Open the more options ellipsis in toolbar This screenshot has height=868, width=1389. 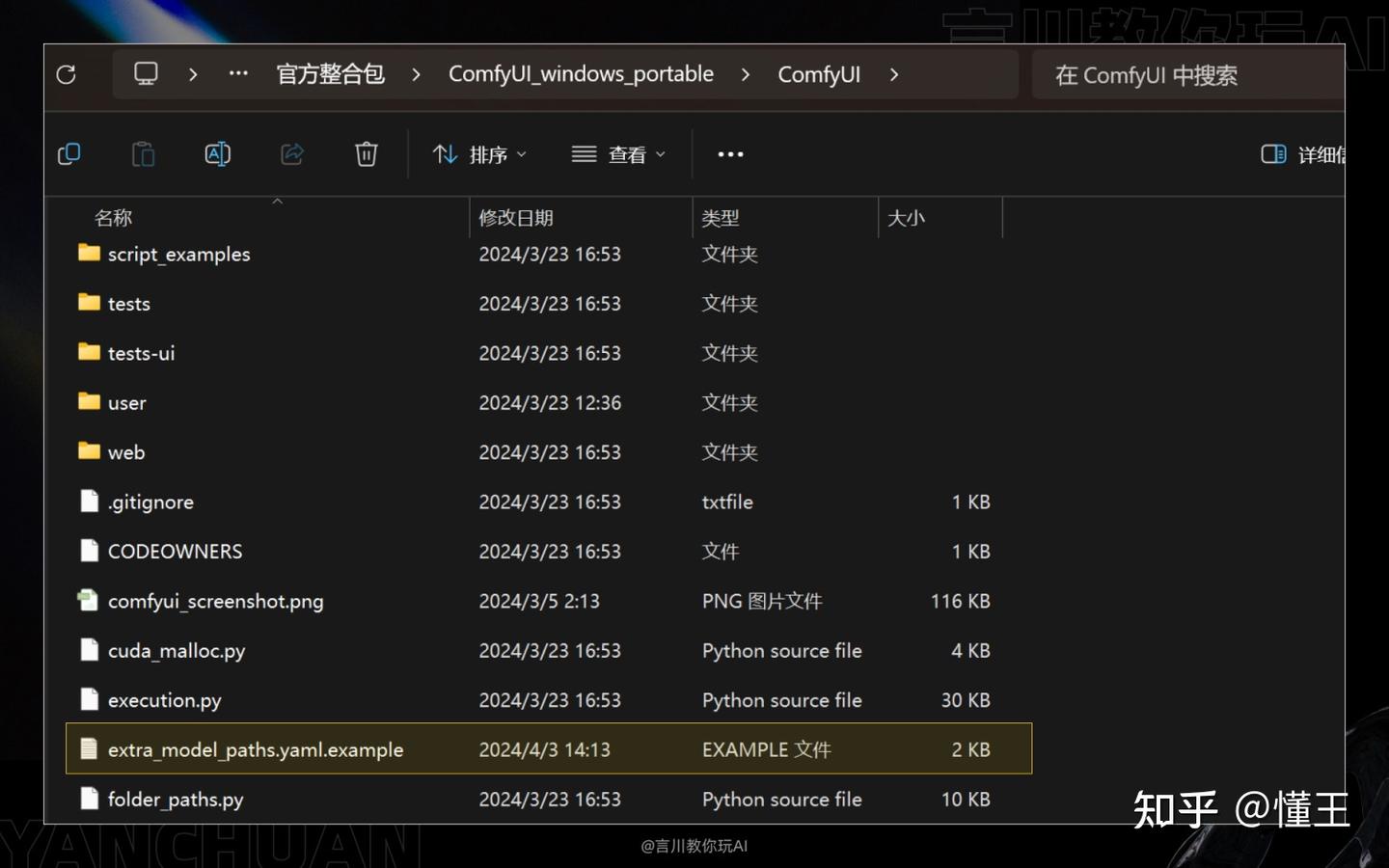coord(730,154)
